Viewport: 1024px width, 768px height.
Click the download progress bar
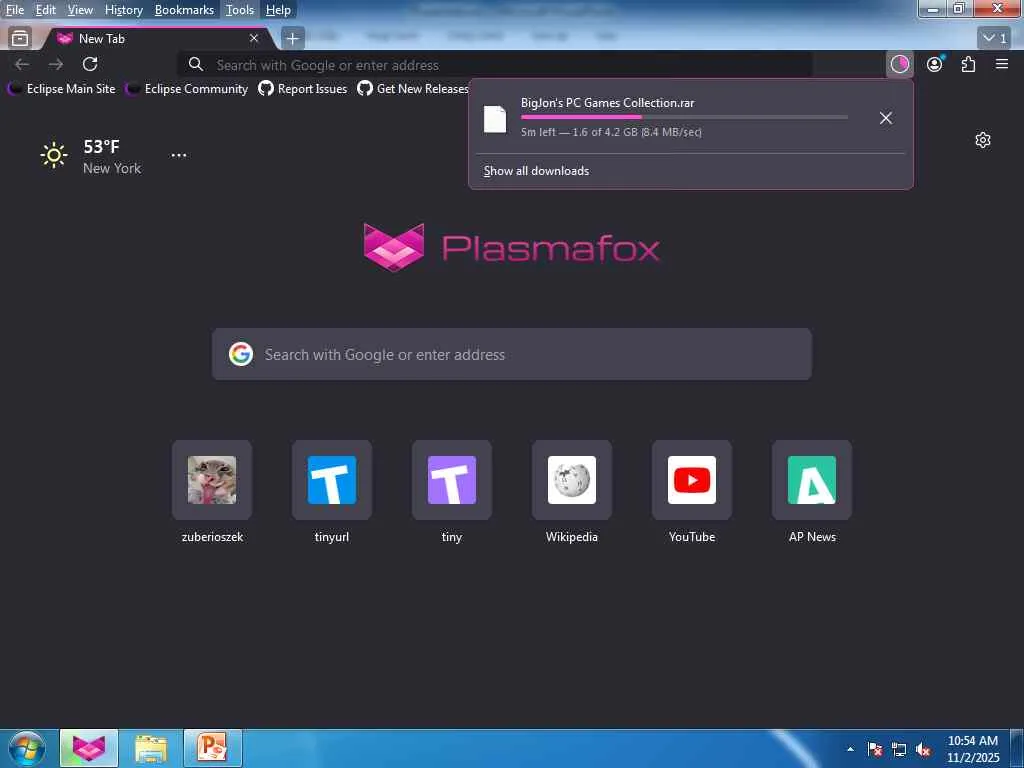[x=684, y=117]
